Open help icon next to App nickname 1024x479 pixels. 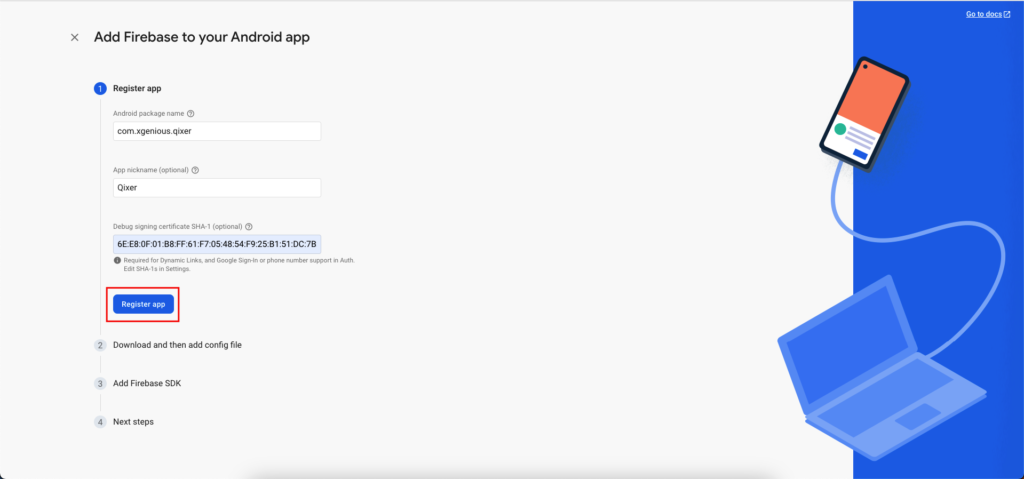coord(195,170)
